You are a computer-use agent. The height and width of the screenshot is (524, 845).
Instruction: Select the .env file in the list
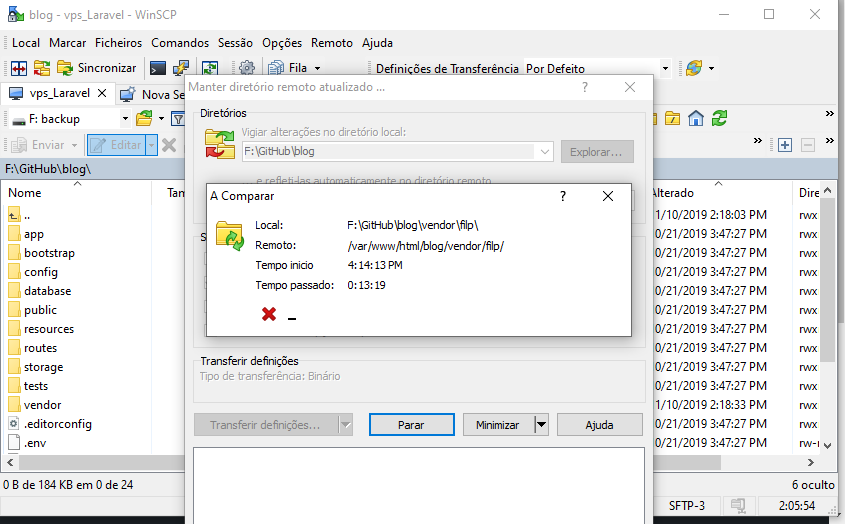pos(35,443)
